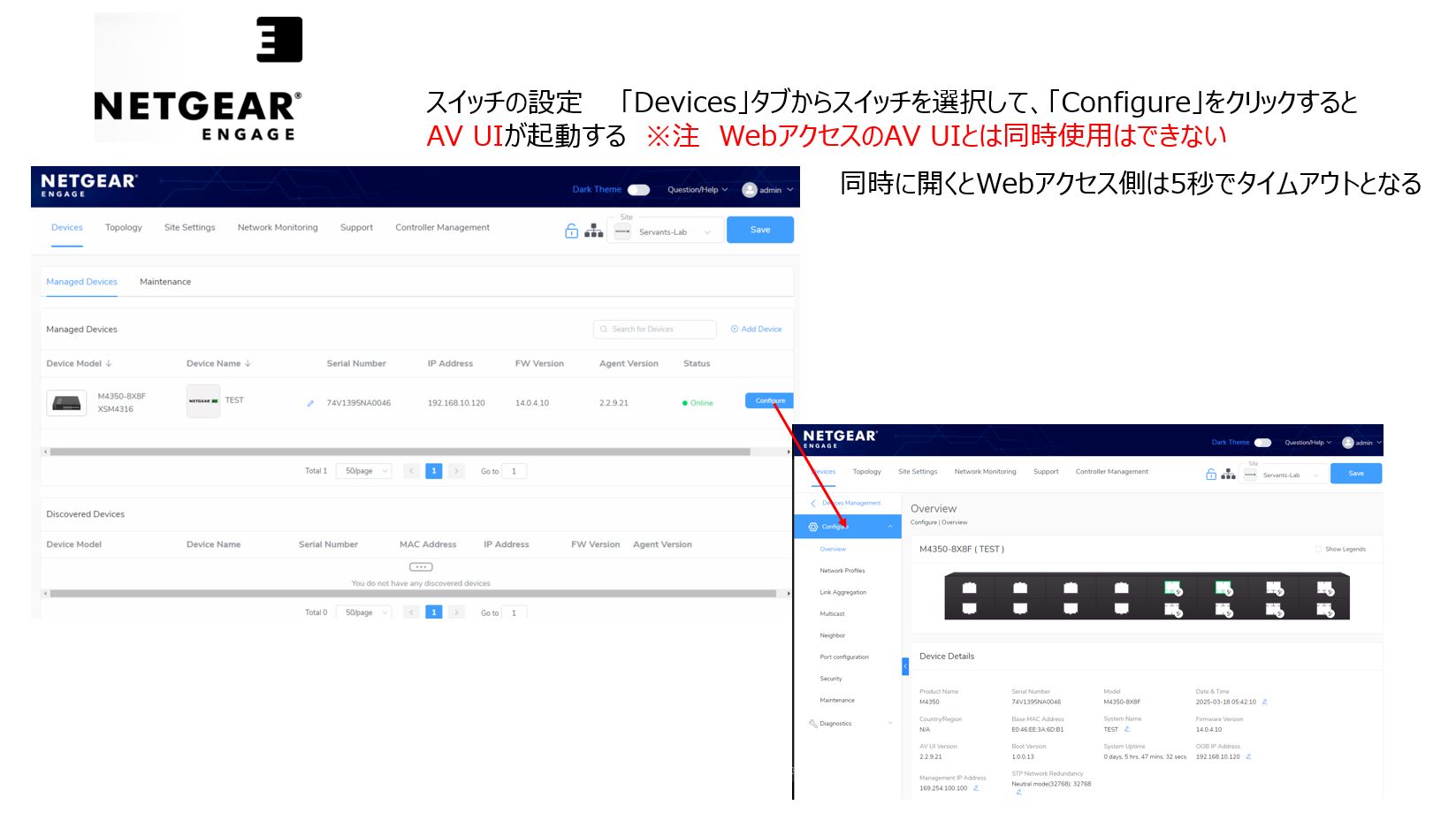1456x813 pixels.
Task: Sort by Device Name arrow in Managed Devices
Action: tap(248, 363)
